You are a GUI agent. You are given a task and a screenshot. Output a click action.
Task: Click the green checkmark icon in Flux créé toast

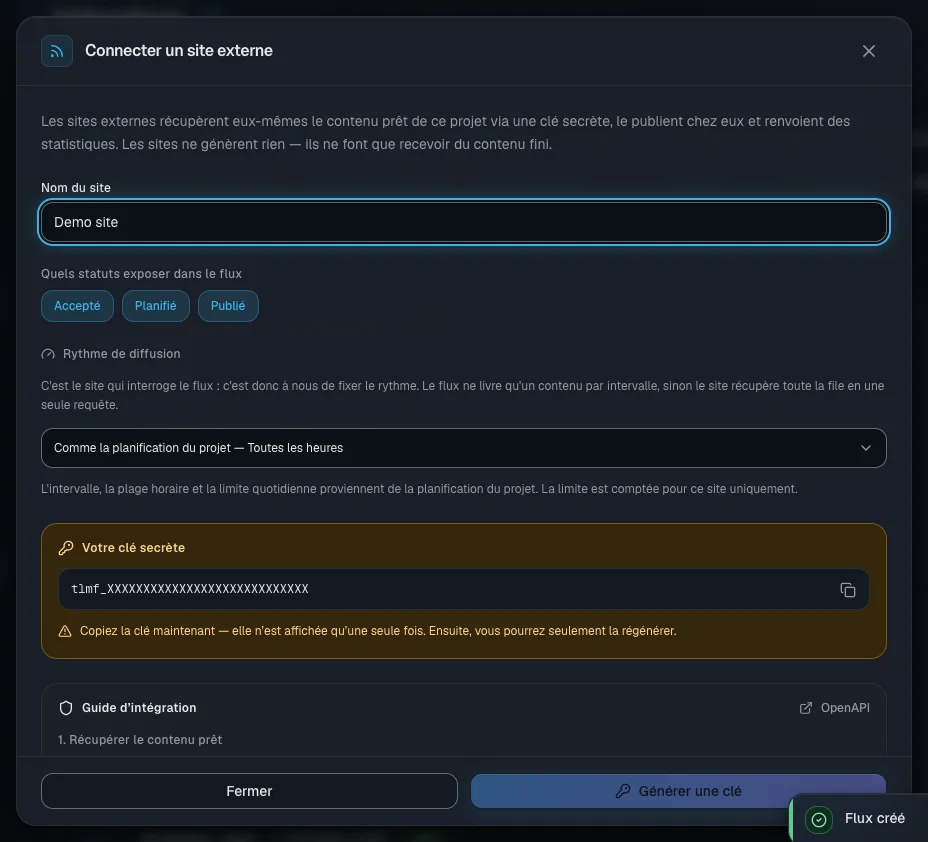819,819
